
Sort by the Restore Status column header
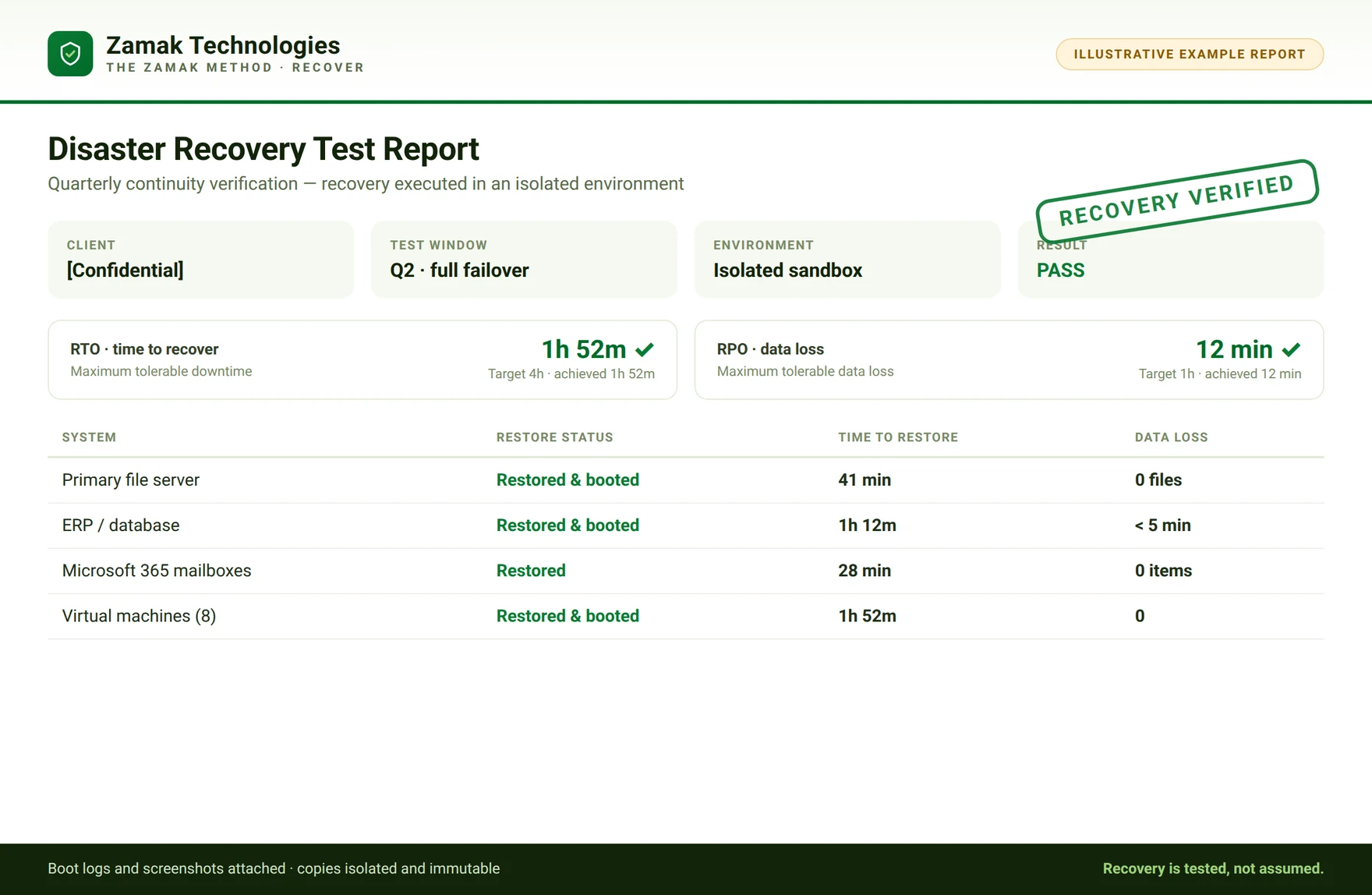click(555, 437)
